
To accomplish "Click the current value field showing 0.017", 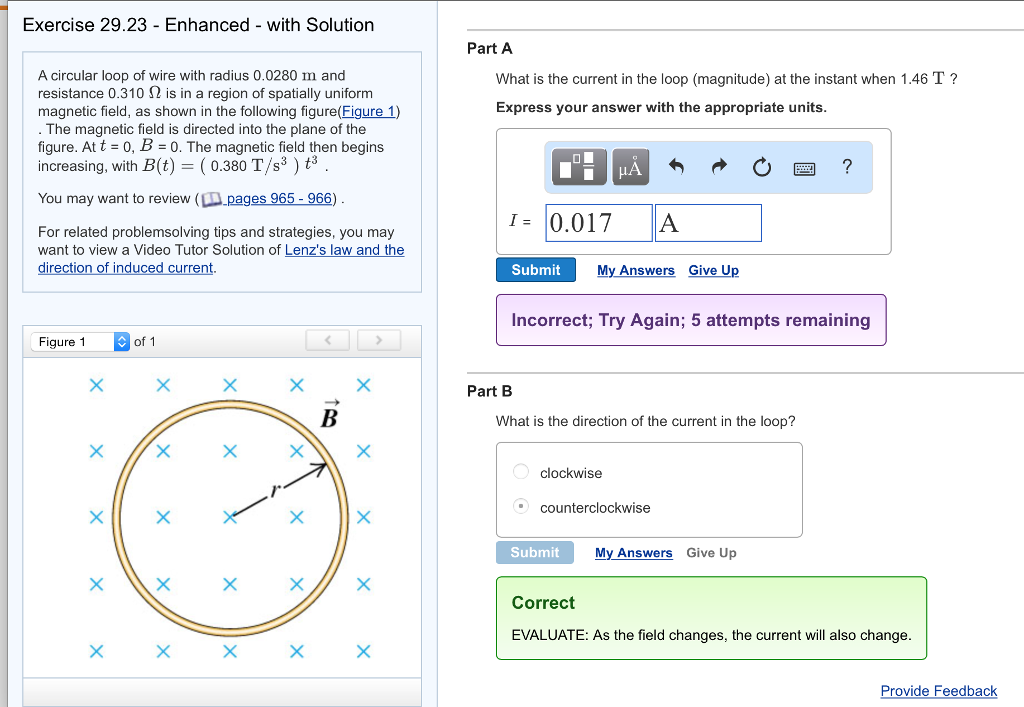I will click(x=598, y=222).
